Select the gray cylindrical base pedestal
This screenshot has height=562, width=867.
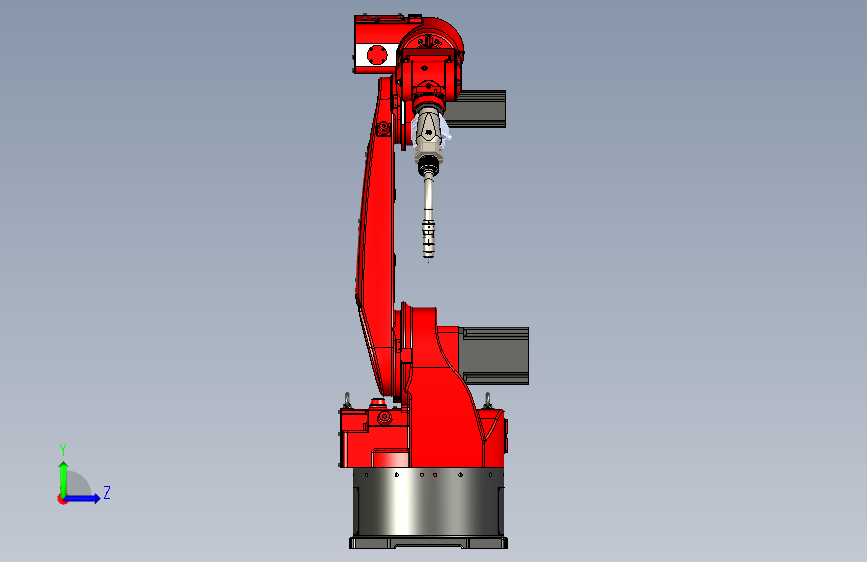click(429, 502)
